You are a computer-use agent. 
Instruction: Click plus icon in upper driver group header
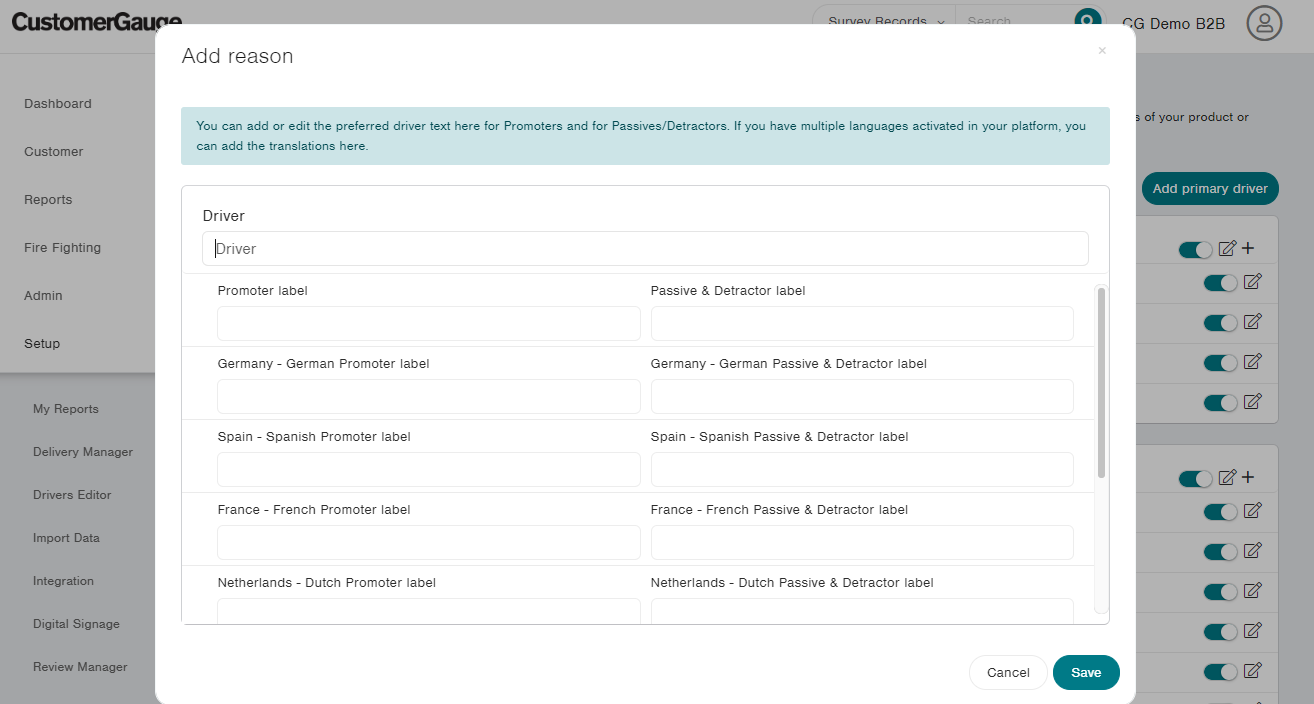tap(1248, 249)
